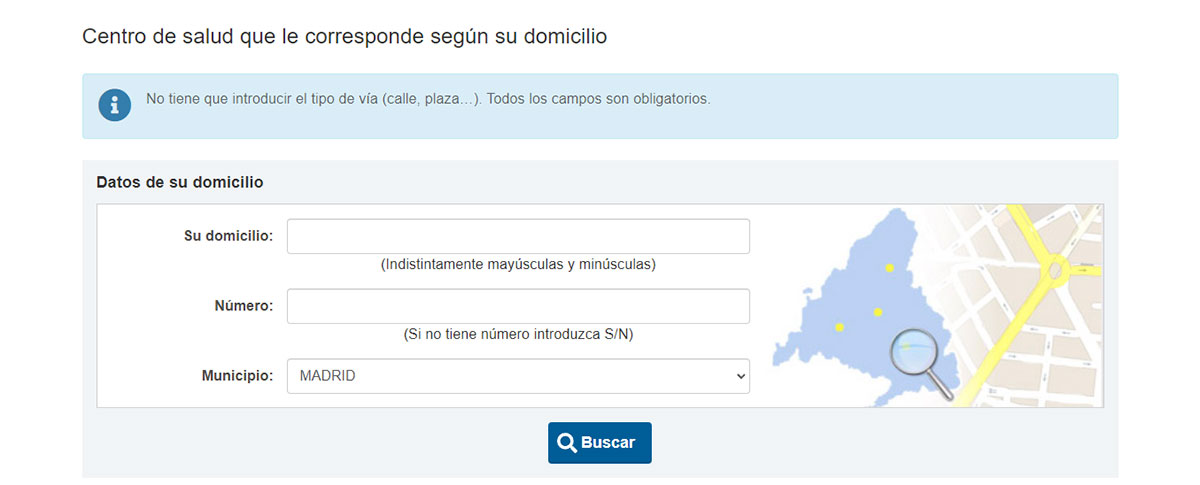Image resolution: width=1200 pixels, height=485 pixels.
Task: Click the "Su domicilio:" label
Action: click(x=228, y=237)
